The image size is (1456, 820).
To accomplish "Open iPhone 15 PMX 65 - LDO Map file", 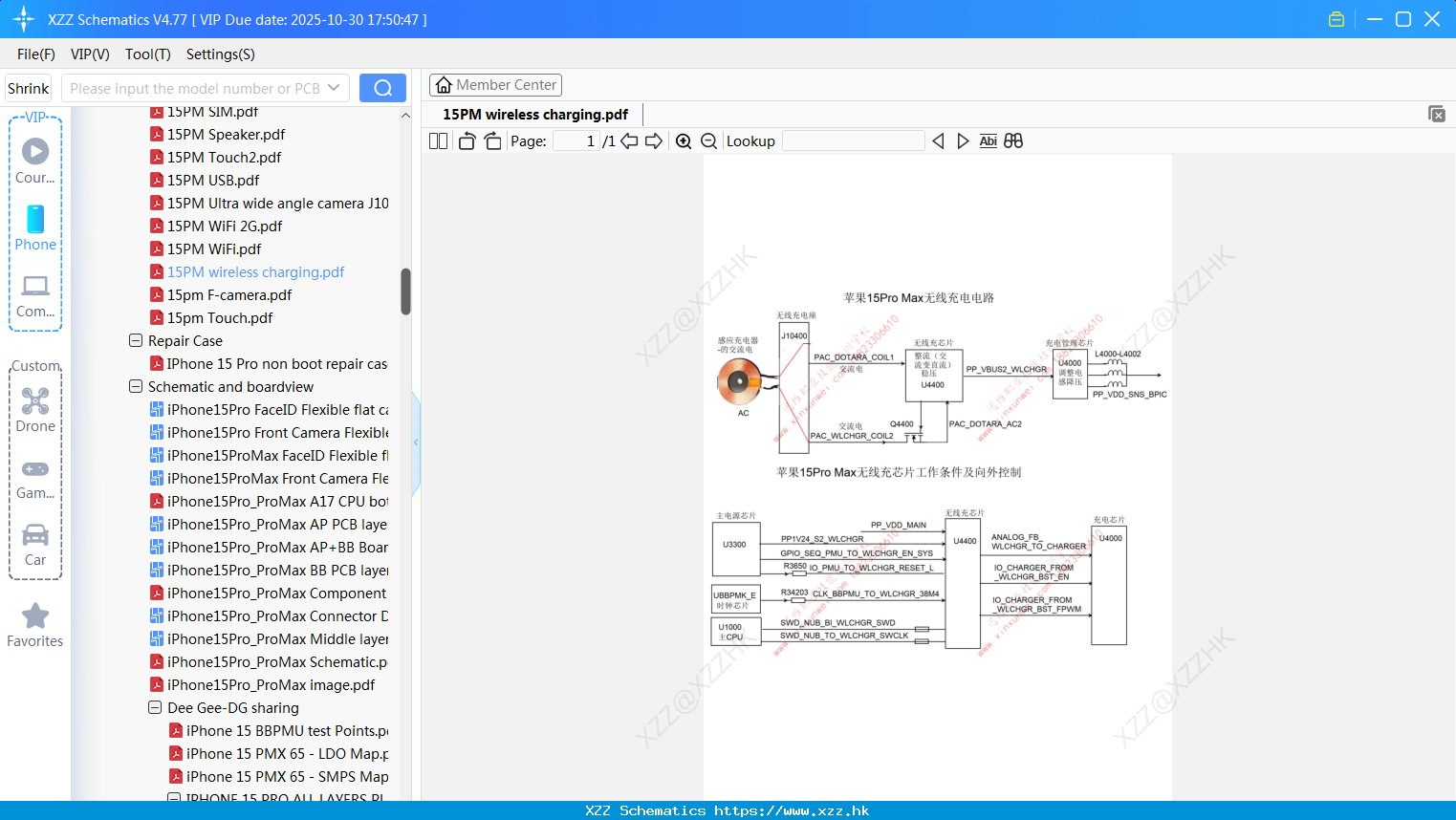I will 279,754.
